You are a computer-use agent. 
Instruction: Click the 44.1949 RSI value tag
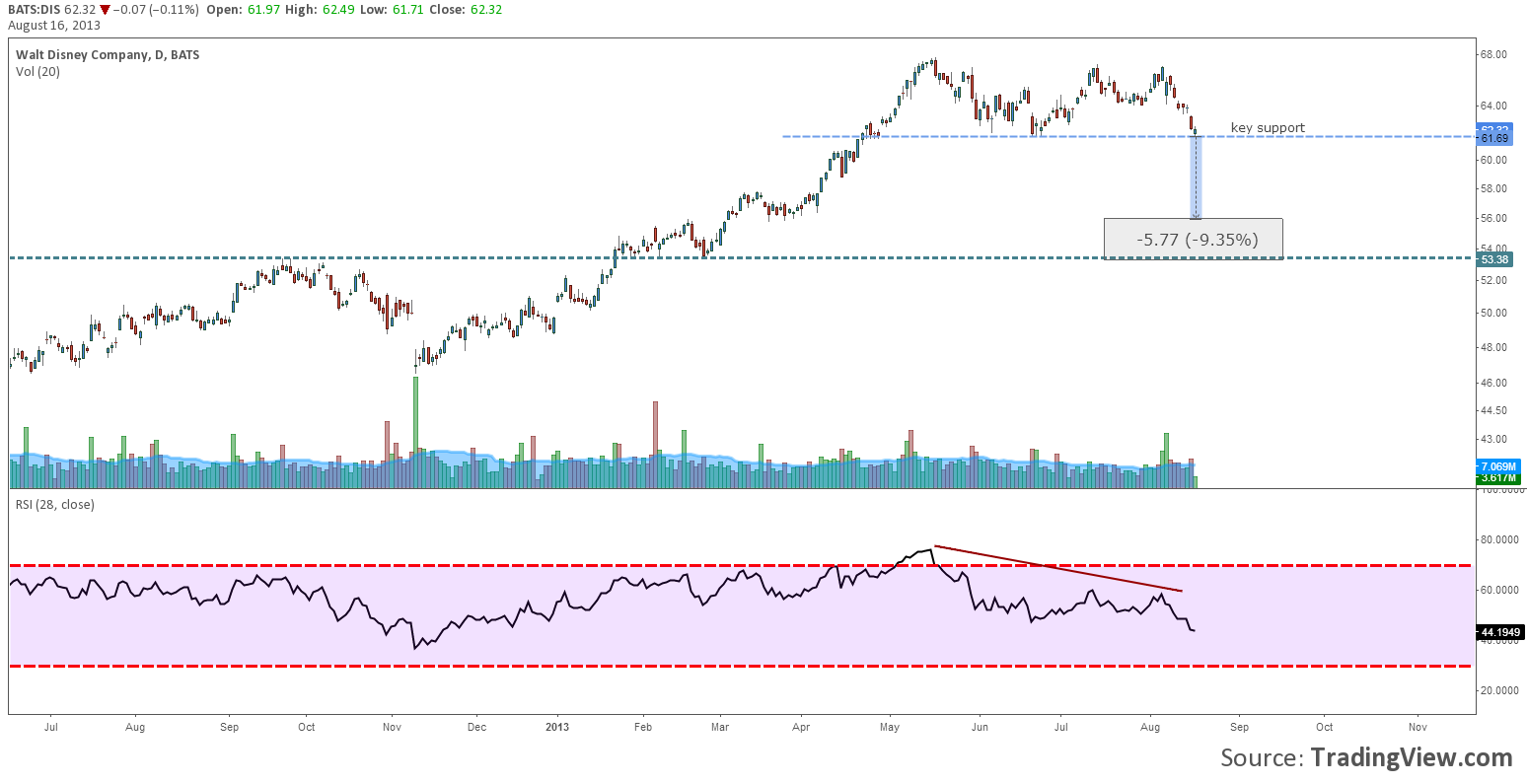point(1500,632)
